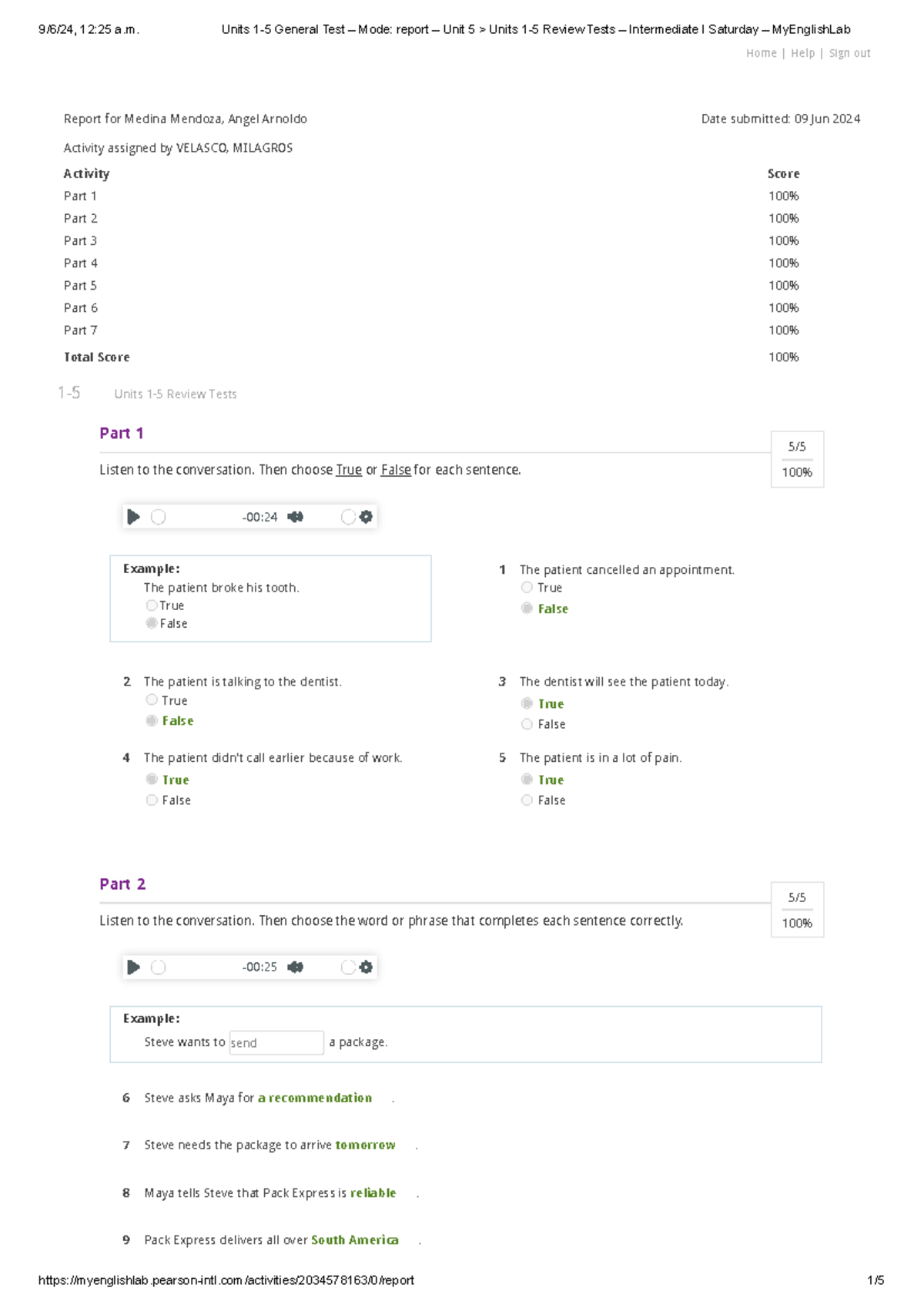
Task: Click the Part 1 score box showing 5/5
Action: click(x=797, y=445)
